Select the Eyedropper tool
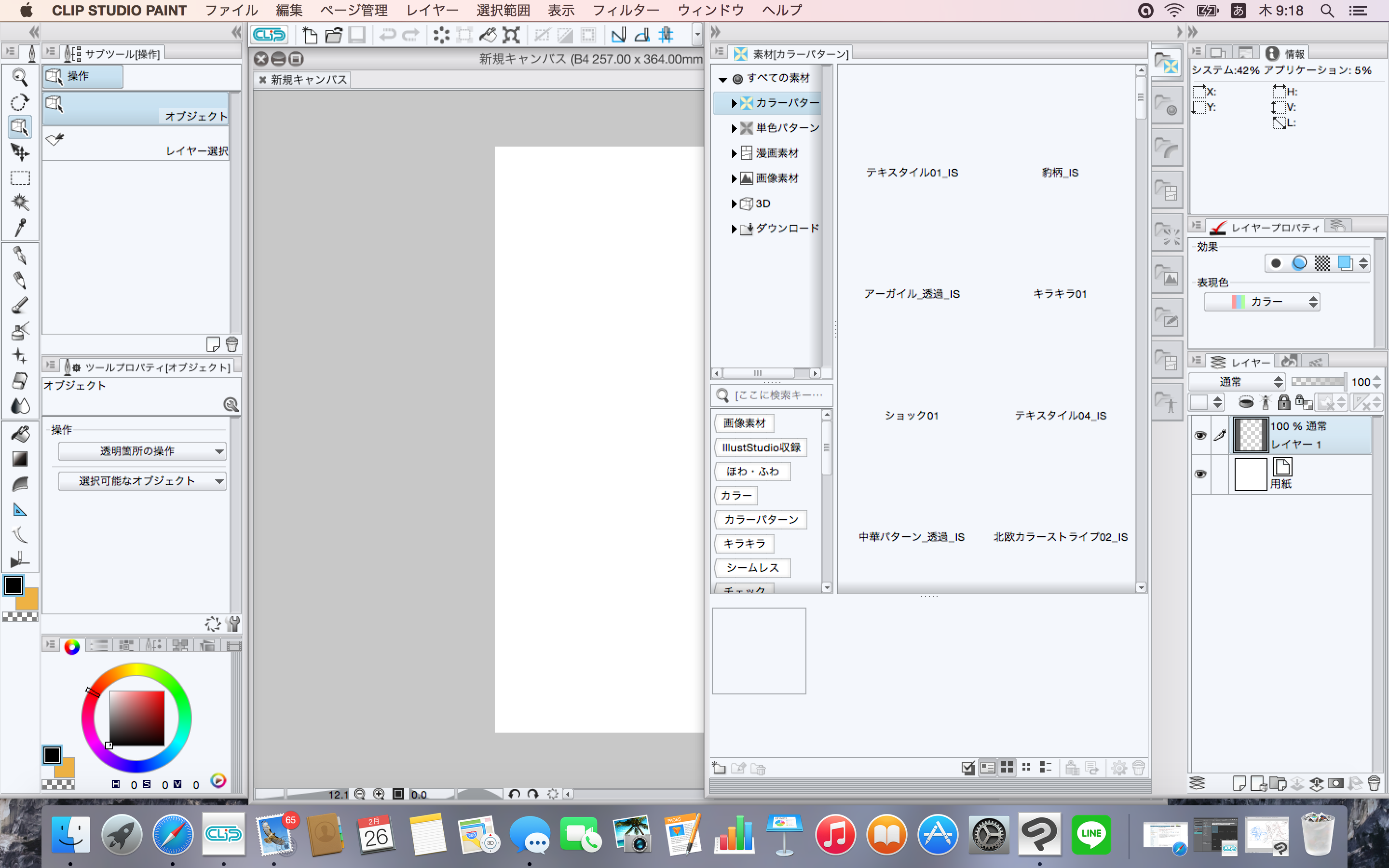This screenshot has height=868, width=1389. (20, 228)
